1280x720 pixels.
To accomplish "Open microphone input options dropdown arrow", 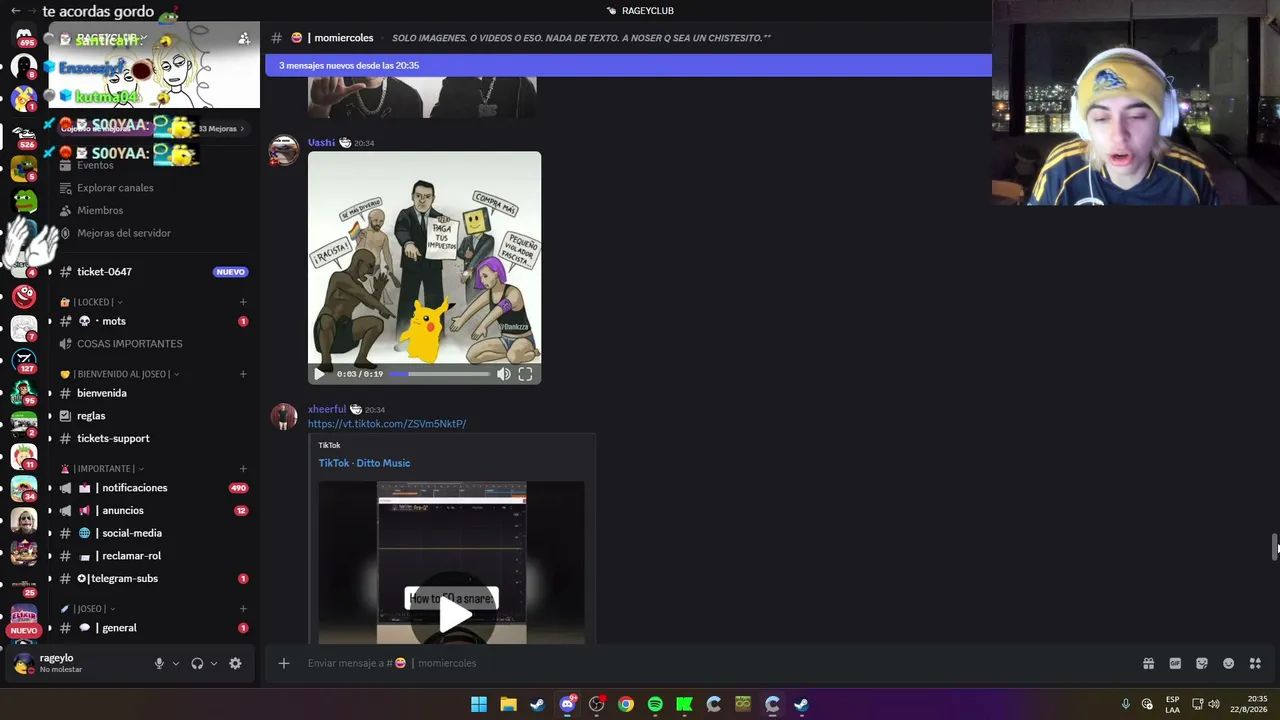I will (176, 664).
